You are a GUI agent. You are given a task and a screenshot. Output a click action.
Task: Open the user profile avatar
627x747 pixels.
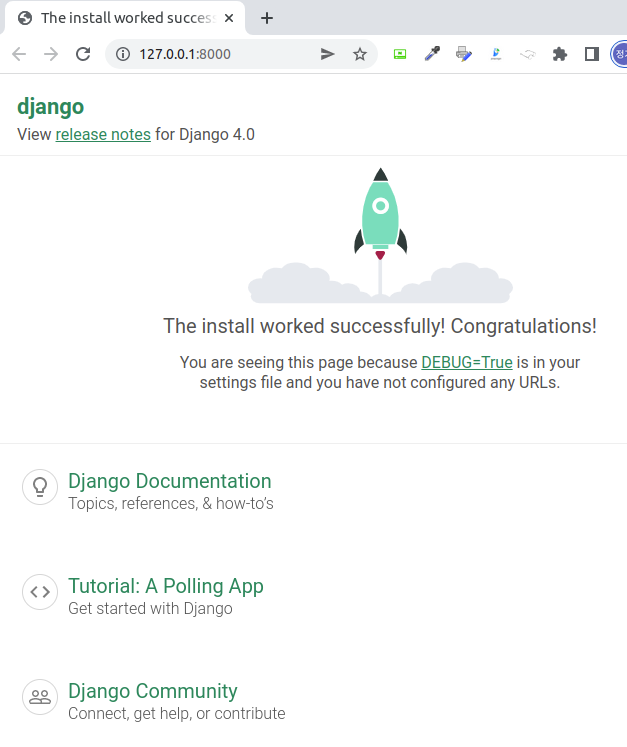[x=619, y=54]
